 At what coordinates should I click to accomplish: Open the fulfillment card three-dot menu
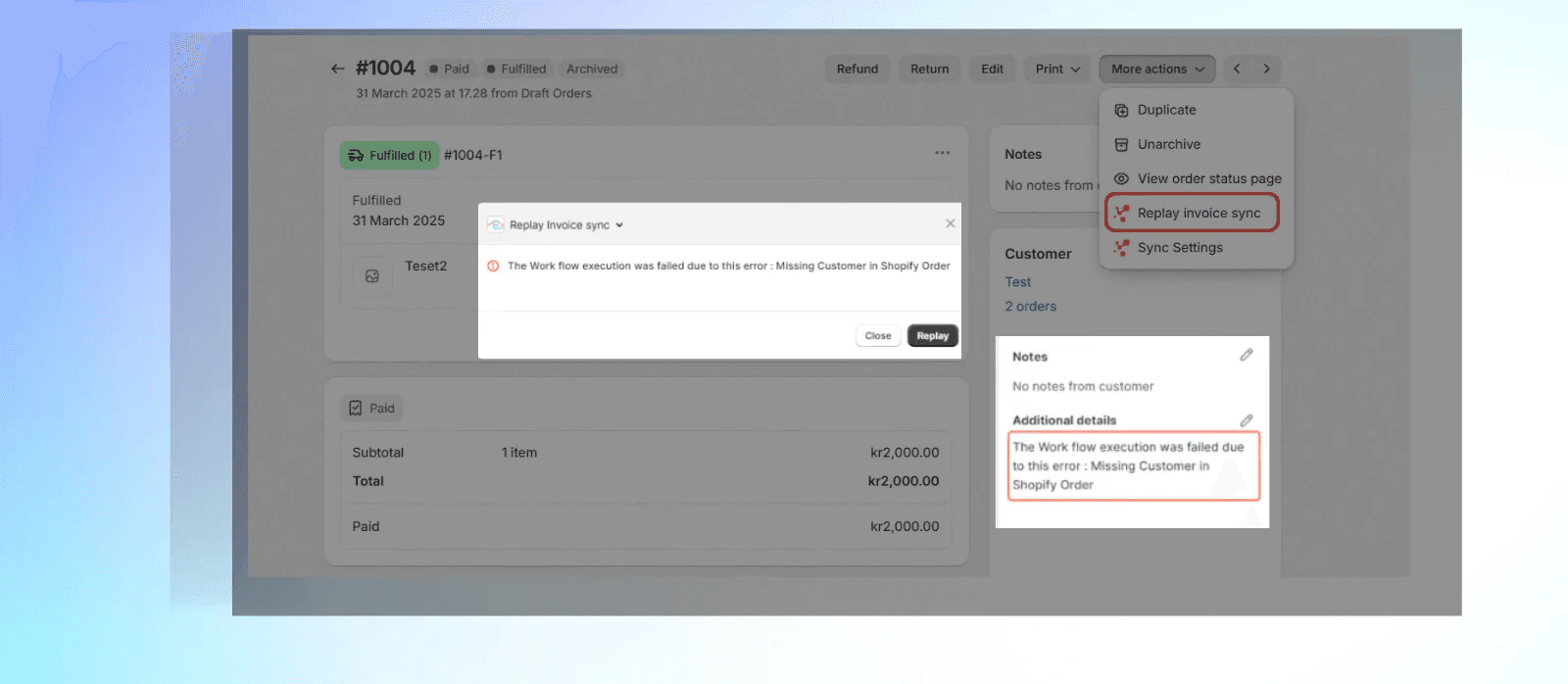point(942,153)
